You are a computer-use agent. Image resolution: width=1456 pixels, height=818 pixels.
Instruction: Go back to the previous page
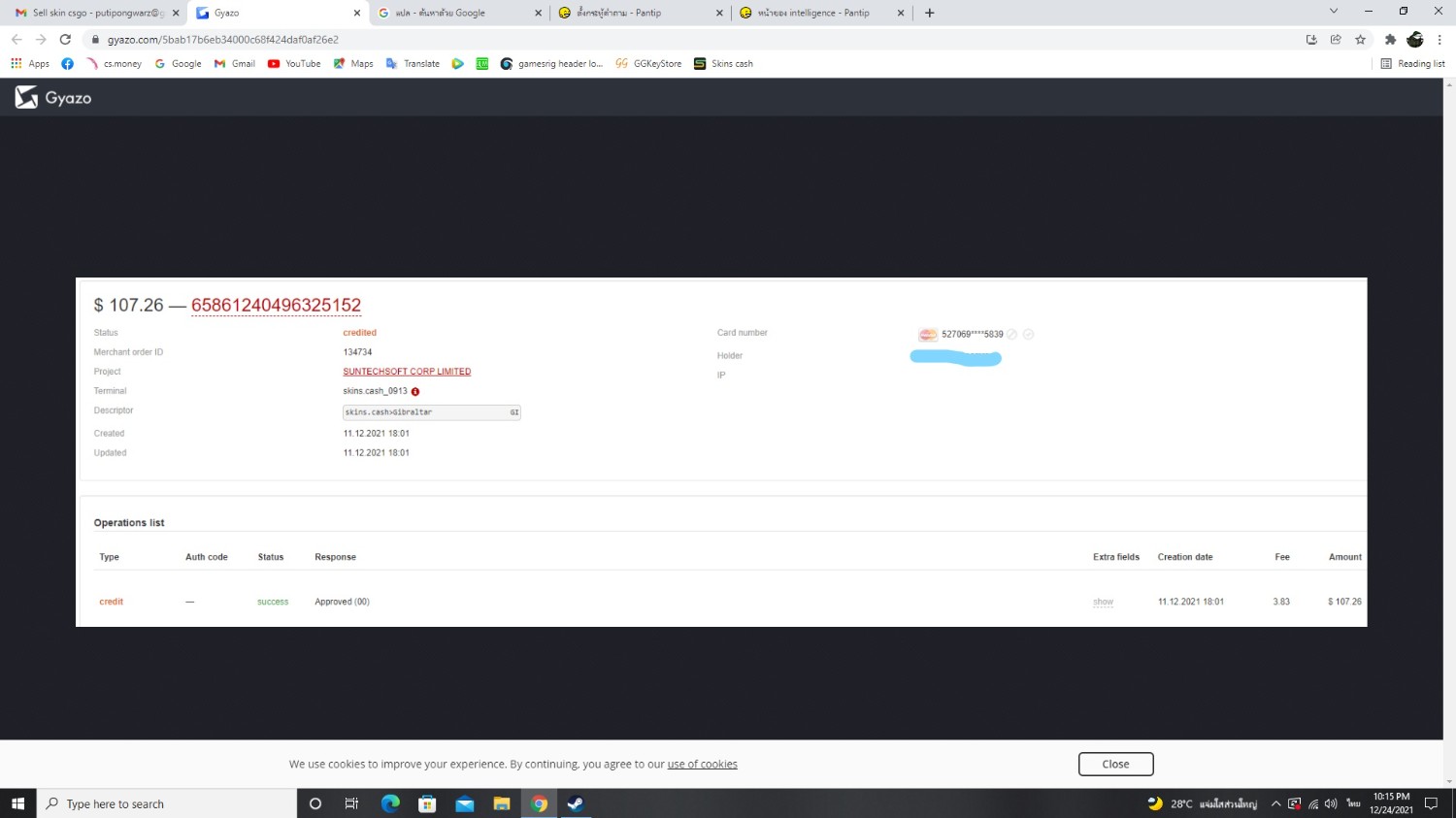pyautogui.click(x=17, y=40)
